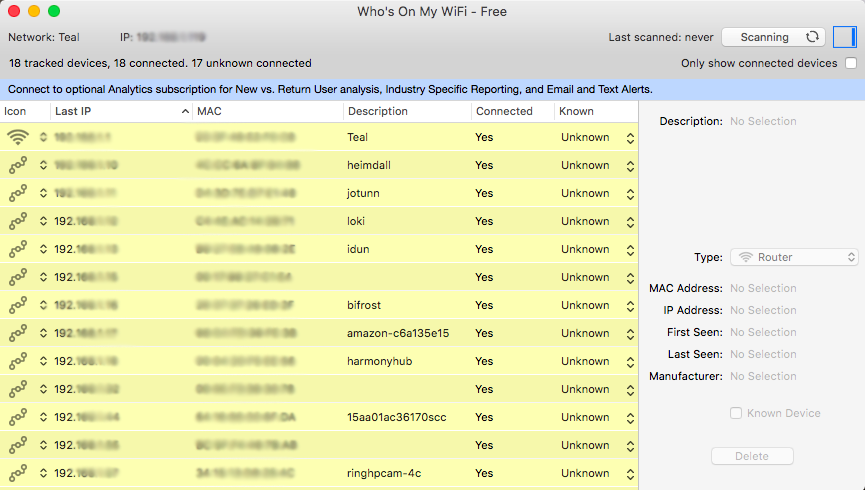
Task: Click the Analytics subscription banner
Action: pos(330,89)
